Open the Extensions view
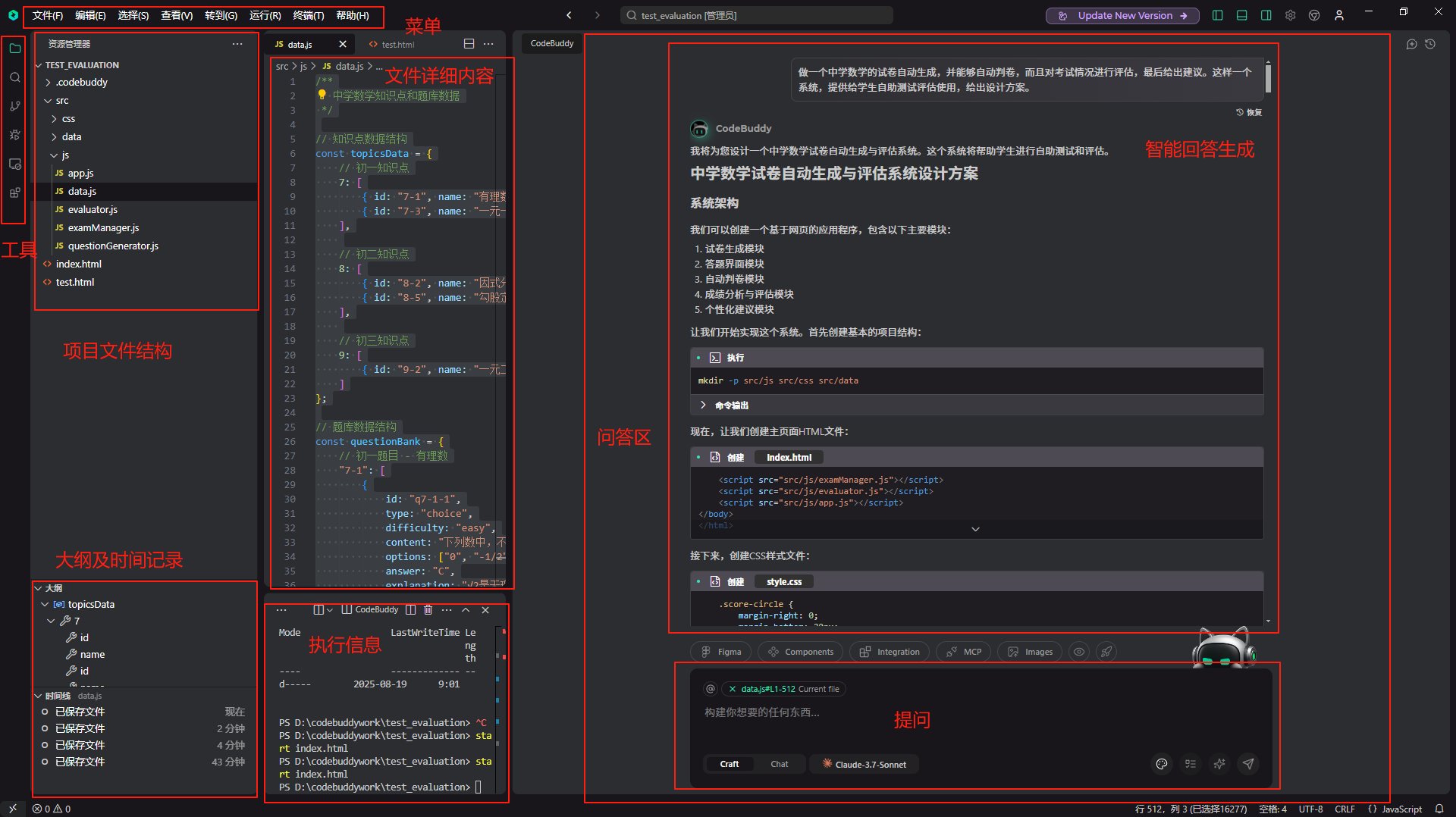This screenshot has height=817, width=1456. point(14,193)
